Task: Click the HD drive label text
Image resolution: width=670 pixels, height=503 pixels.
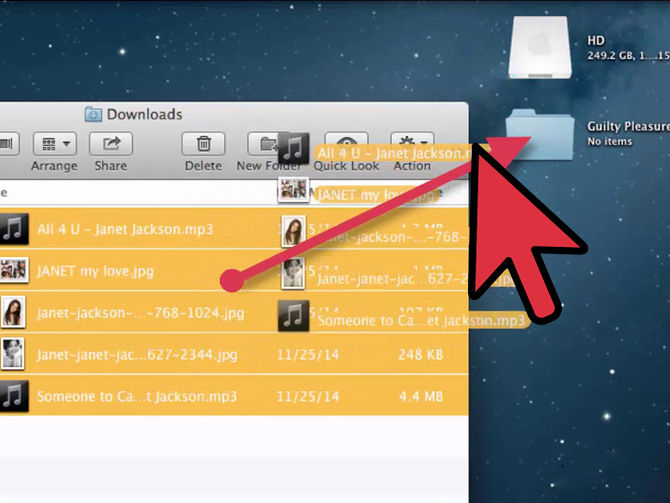Action: click(596, 41)
